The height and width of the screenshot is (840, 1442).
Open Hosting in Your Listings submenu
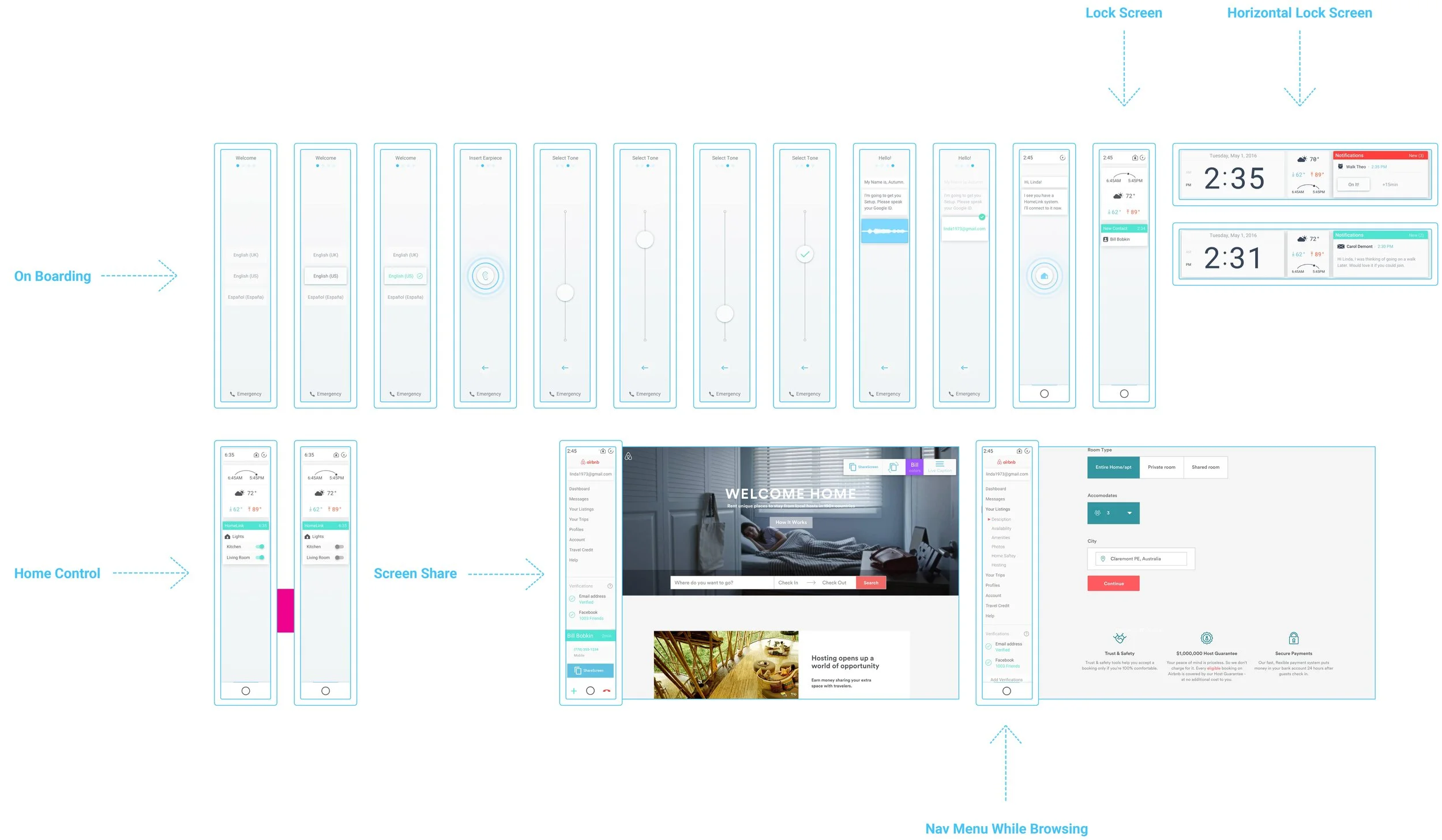point(998,565)
